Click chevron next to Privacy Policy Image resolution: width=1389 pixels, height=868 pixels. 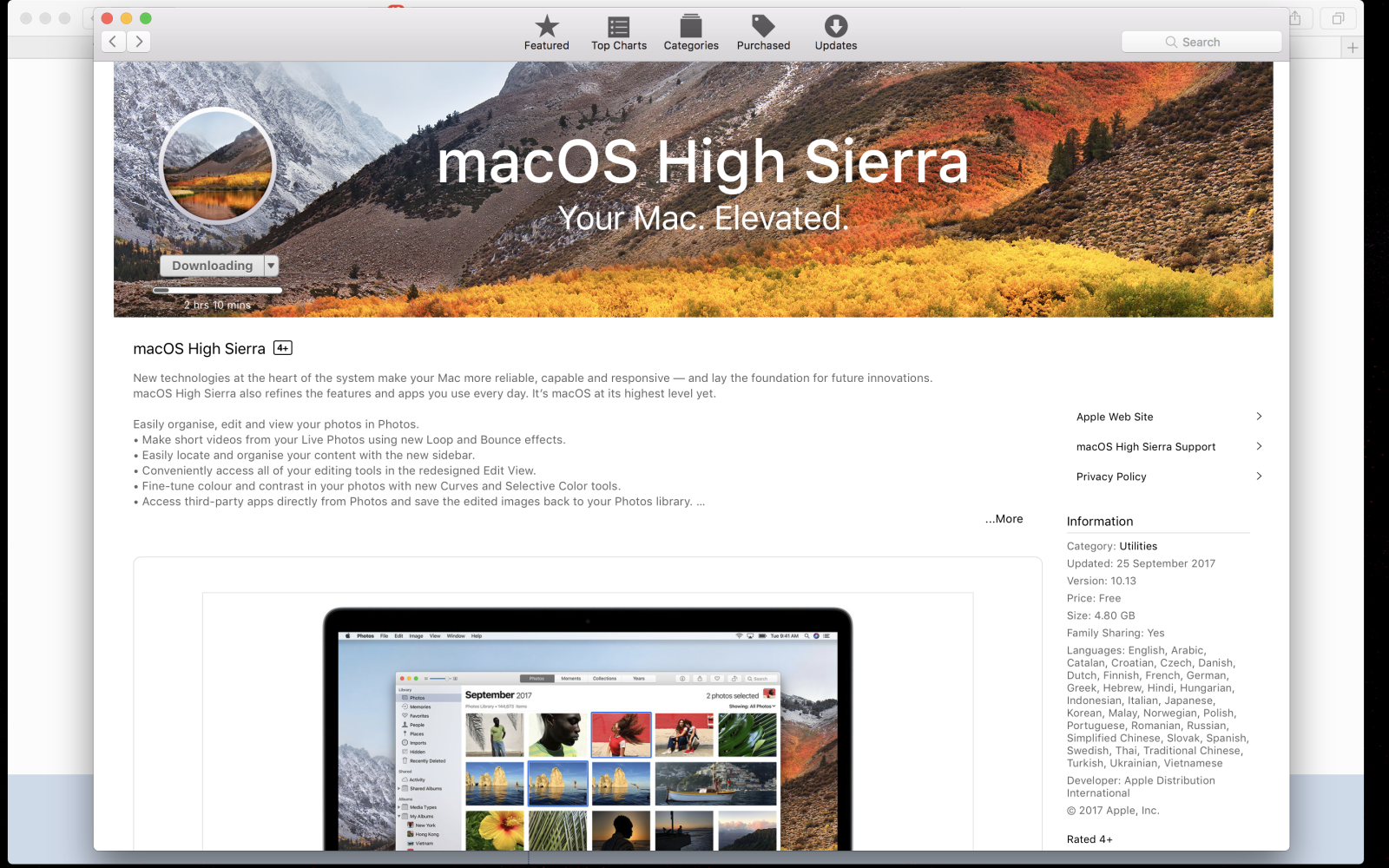coord(1259,476)
